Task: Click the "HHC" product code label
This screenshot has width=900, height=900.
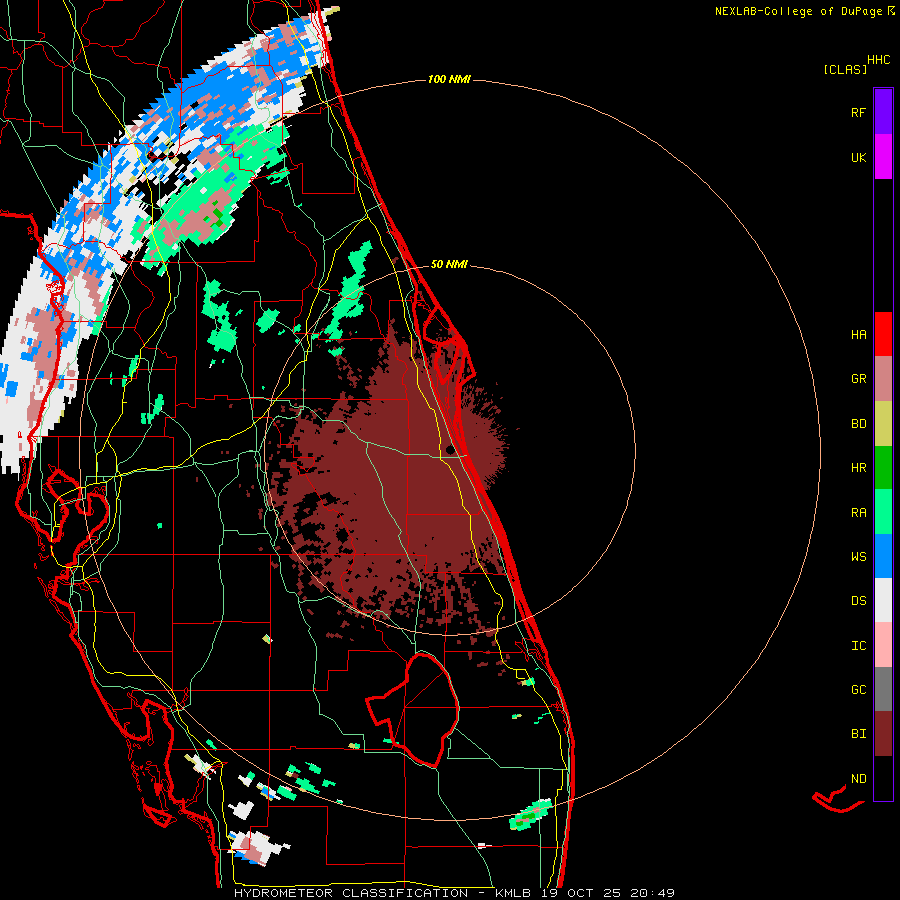Action: pos(878,60)
